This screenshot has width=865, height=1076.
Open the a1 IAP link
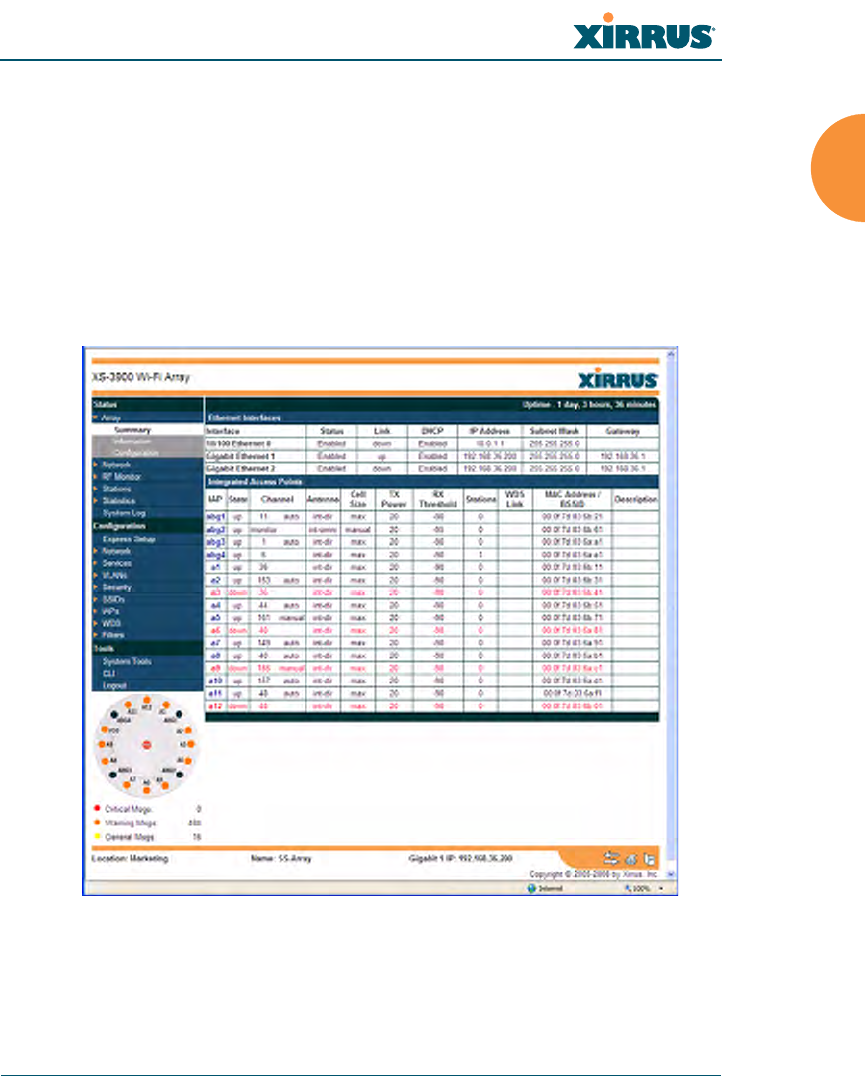[215, 568]
